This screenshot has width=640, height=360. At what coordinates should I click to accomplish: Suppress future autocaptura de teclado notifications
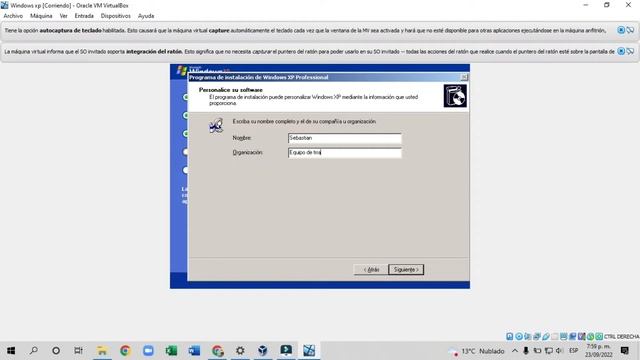[x=631, y=30]
